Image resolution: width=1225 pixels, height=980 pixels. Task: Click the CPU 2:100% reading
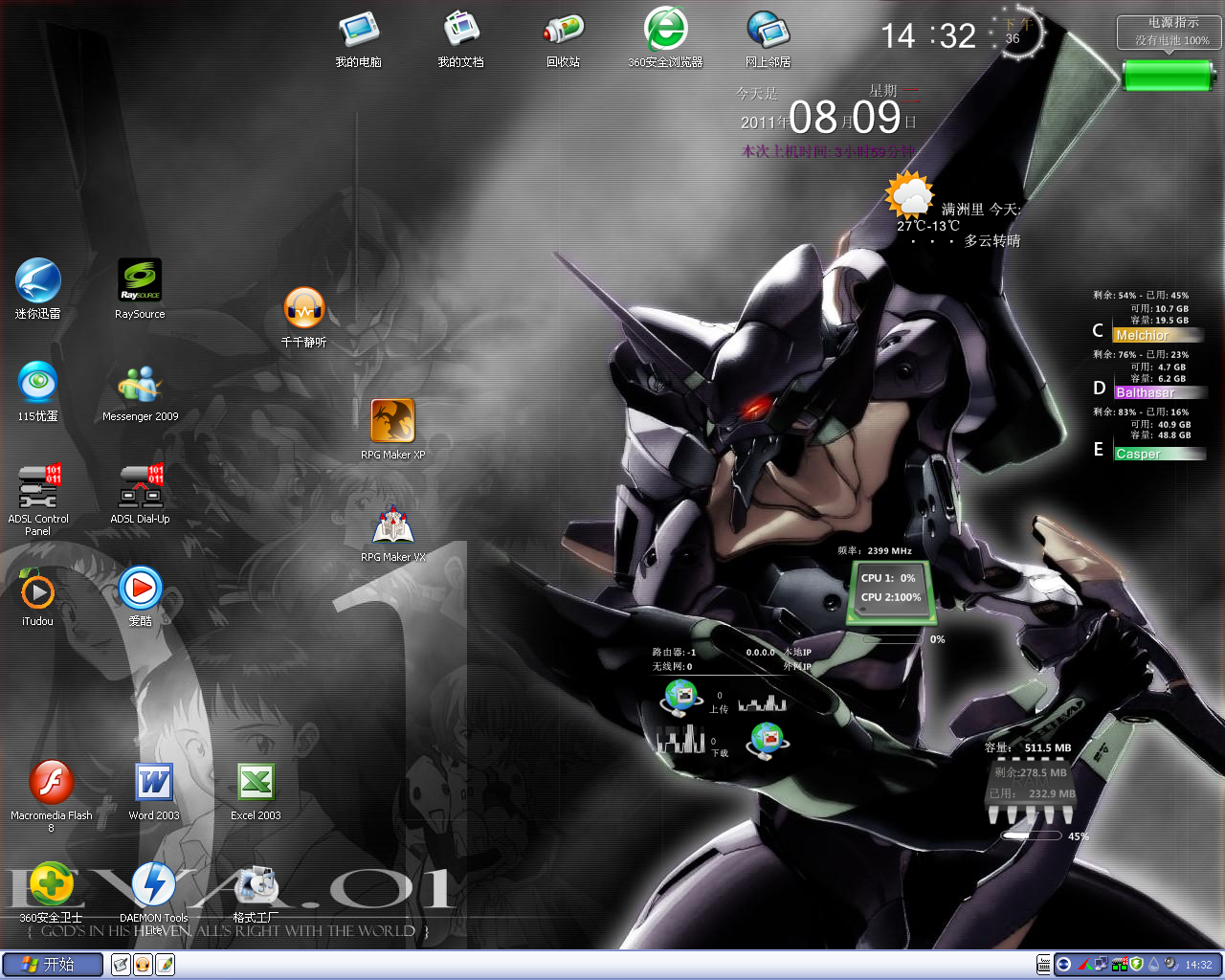point(890,597)
